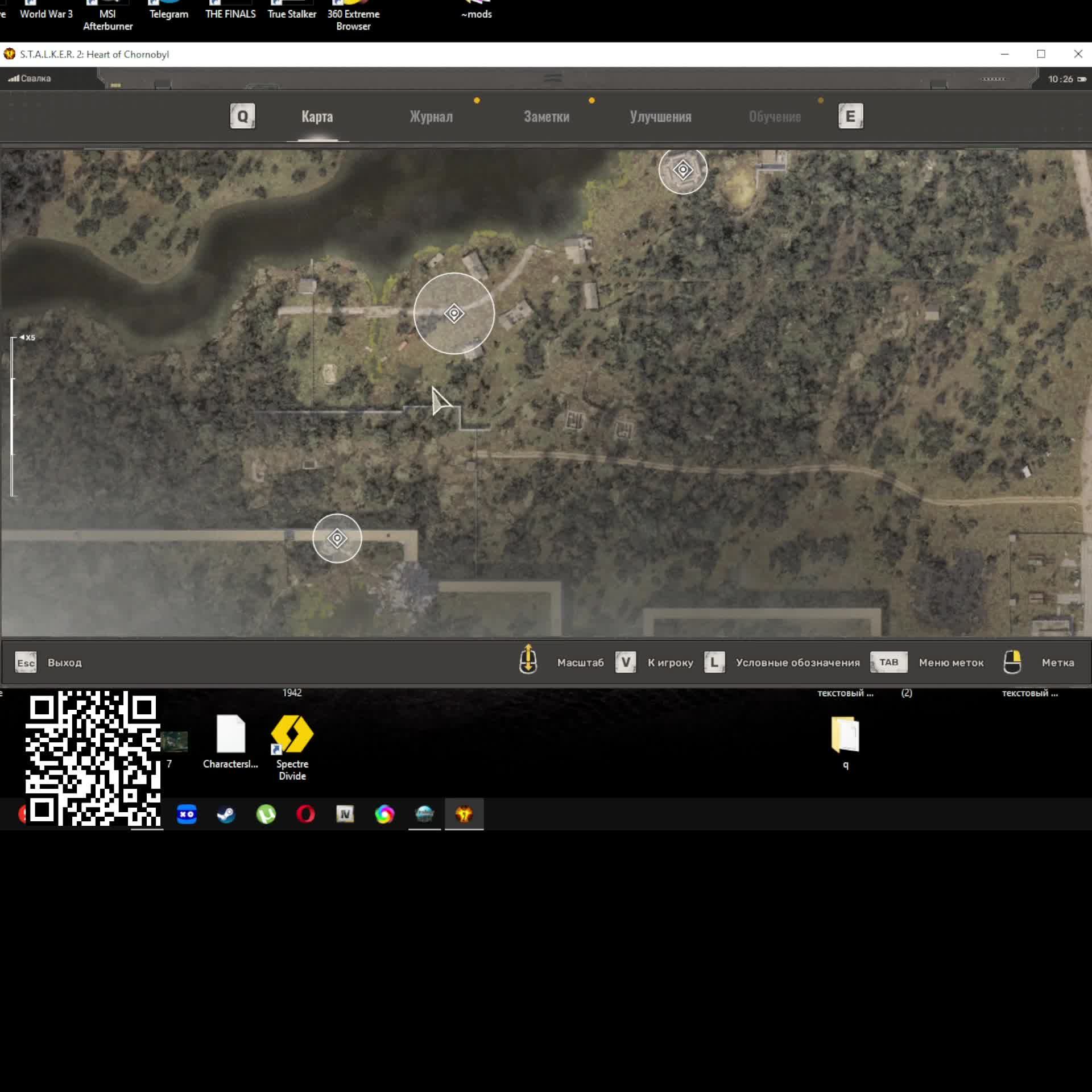Select the lower-left map marker on road
Screen dimensions: 1092x1092
tap(337, 538)
